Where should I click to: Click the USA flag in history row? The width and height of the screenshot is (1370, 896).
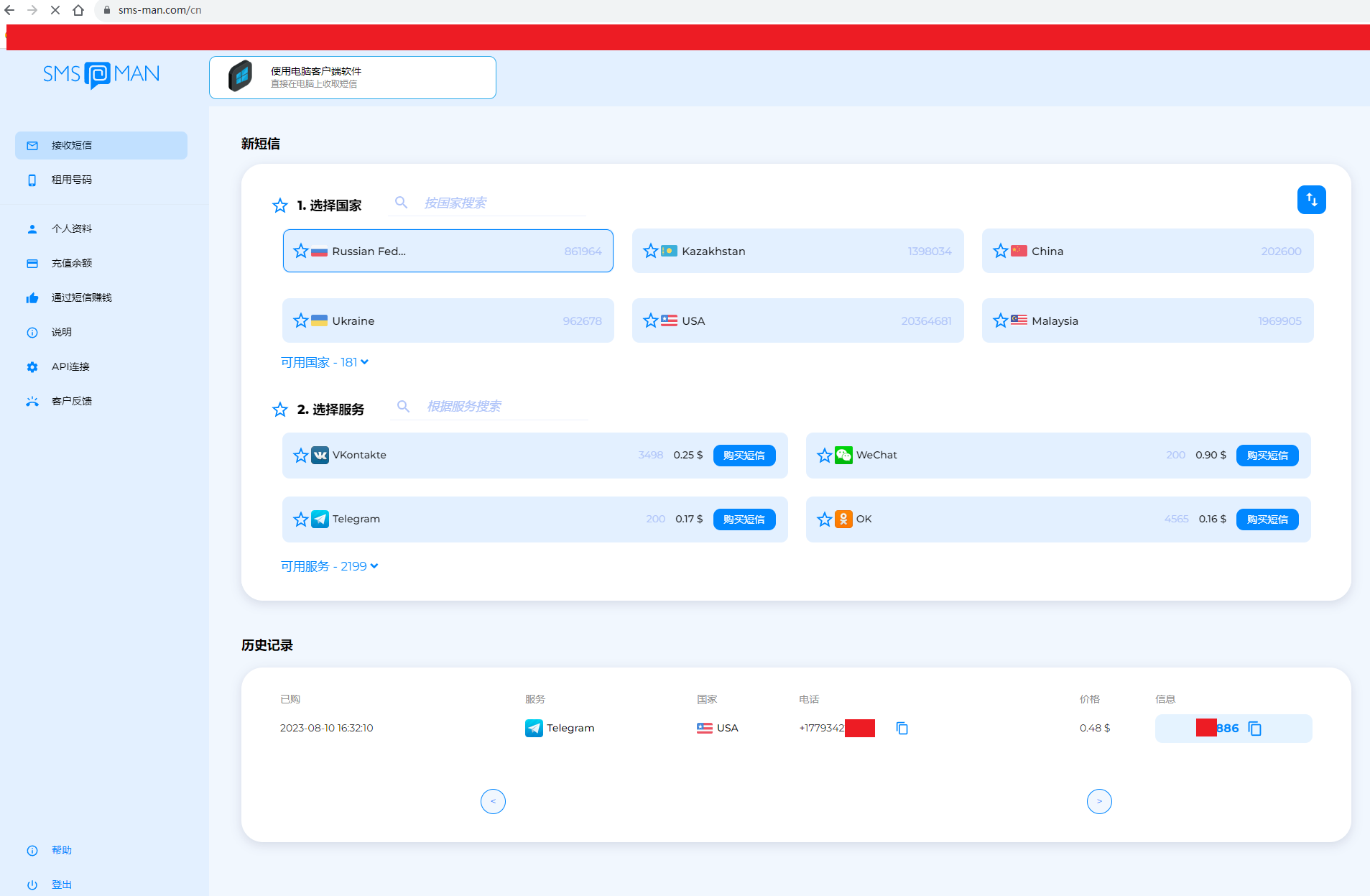tap(705, 729)
